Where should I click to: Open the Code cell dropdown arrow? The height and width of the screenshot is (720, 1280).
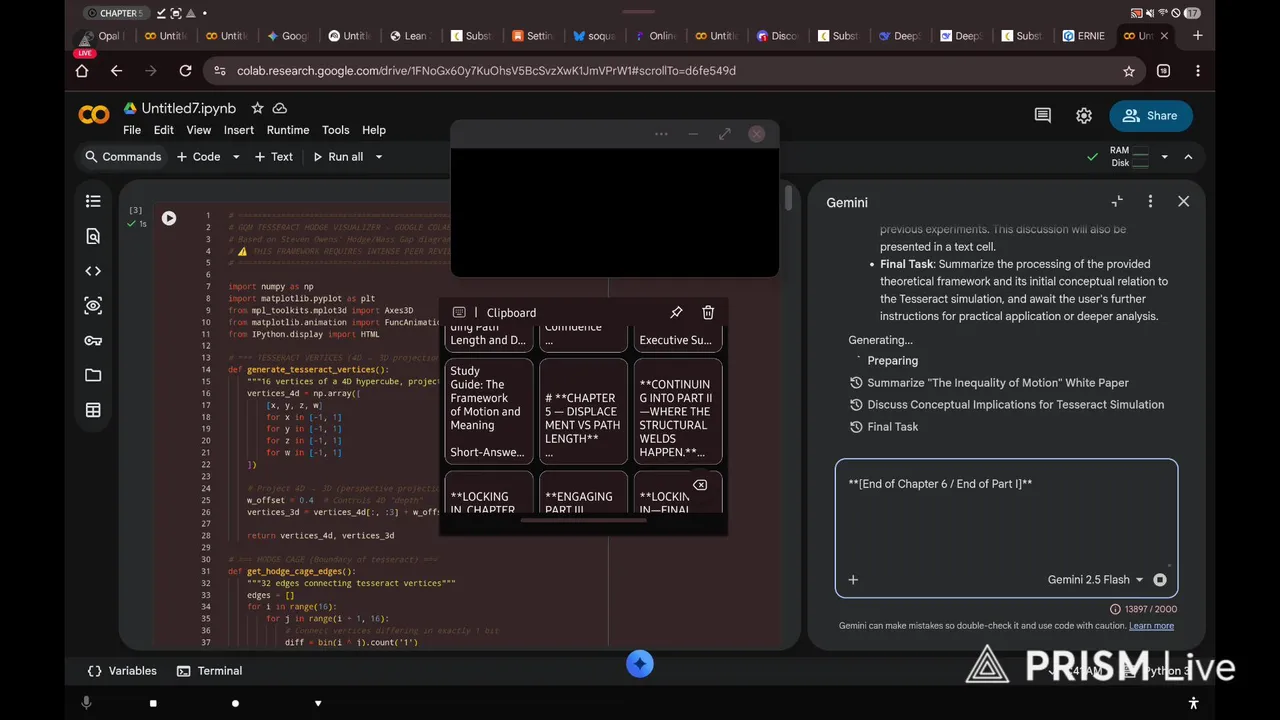(236, 157)
